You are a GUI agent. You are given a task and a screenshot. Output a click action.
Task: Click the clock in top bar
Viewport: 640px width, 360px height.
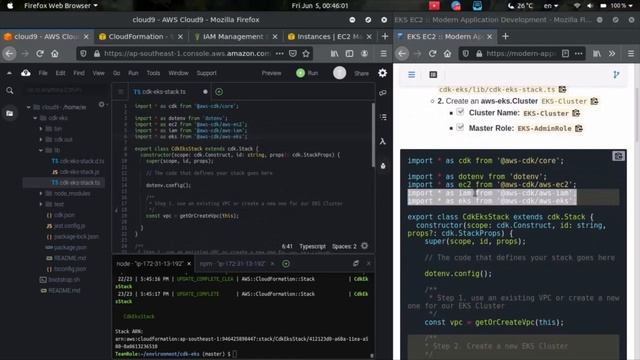pyautogui.click(x=320, y=5)
